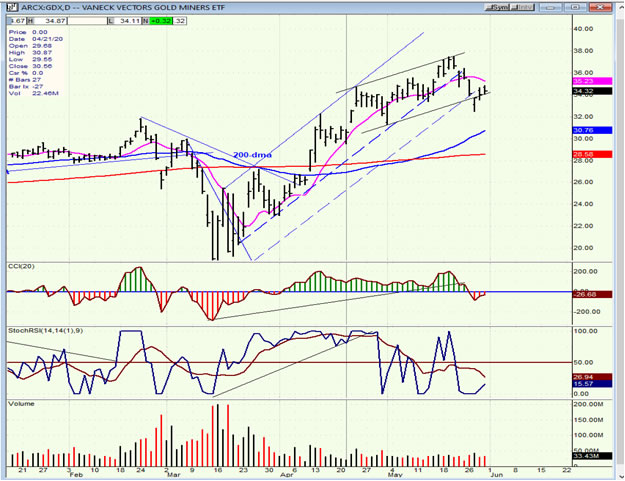Maximize the GDX chart window

pos(574,7)
